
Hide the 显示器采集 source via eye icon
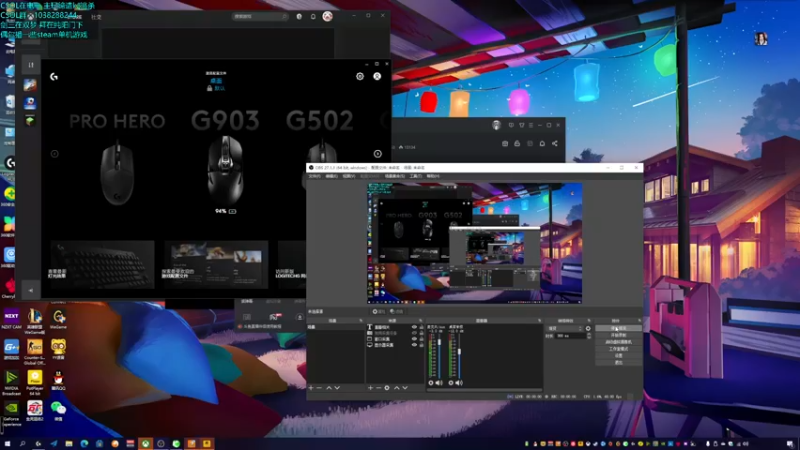[x=414, y=345]
